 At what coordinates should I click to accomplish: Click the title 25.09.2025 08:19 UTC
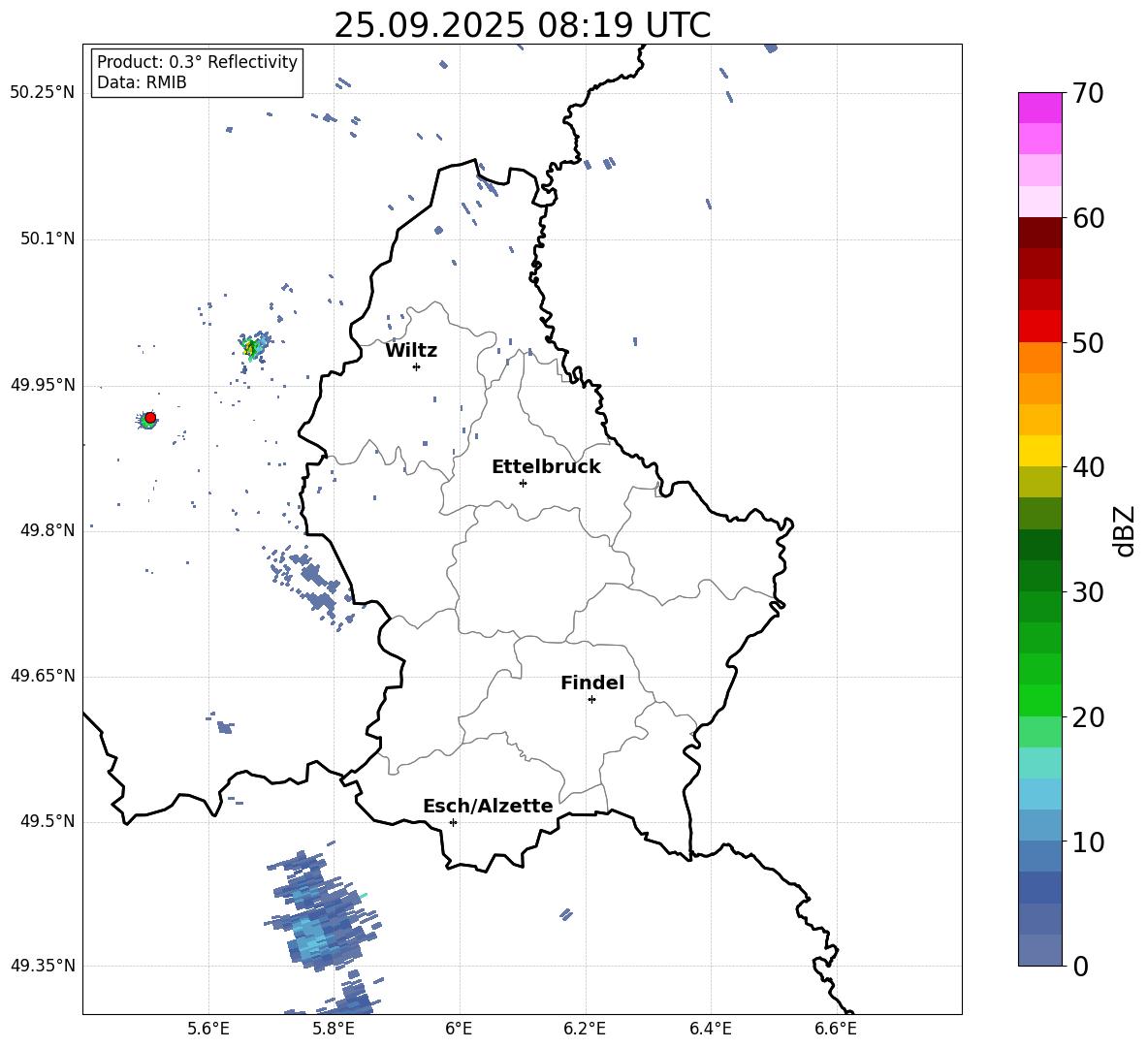(523, 25)
